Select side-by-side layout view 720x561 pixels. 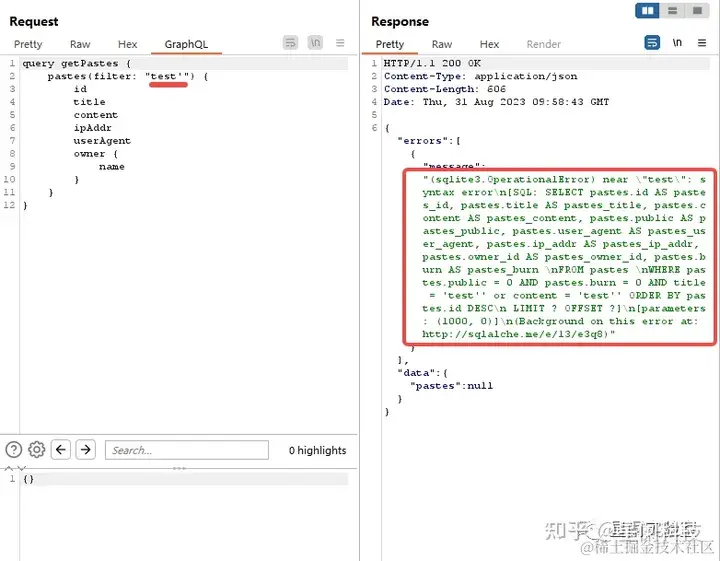(647, 10)
